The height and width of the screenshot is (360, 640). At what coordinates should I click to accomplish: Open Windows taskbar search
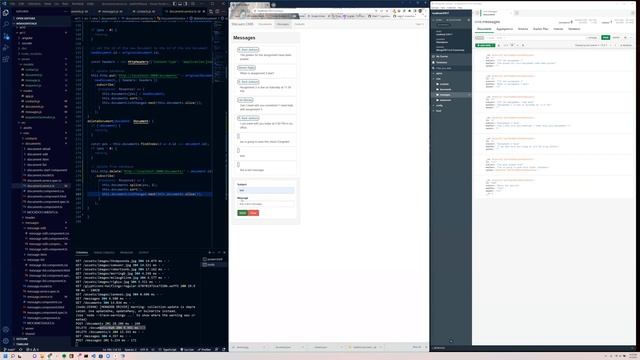pyautogui.click(x=13, y=356)
